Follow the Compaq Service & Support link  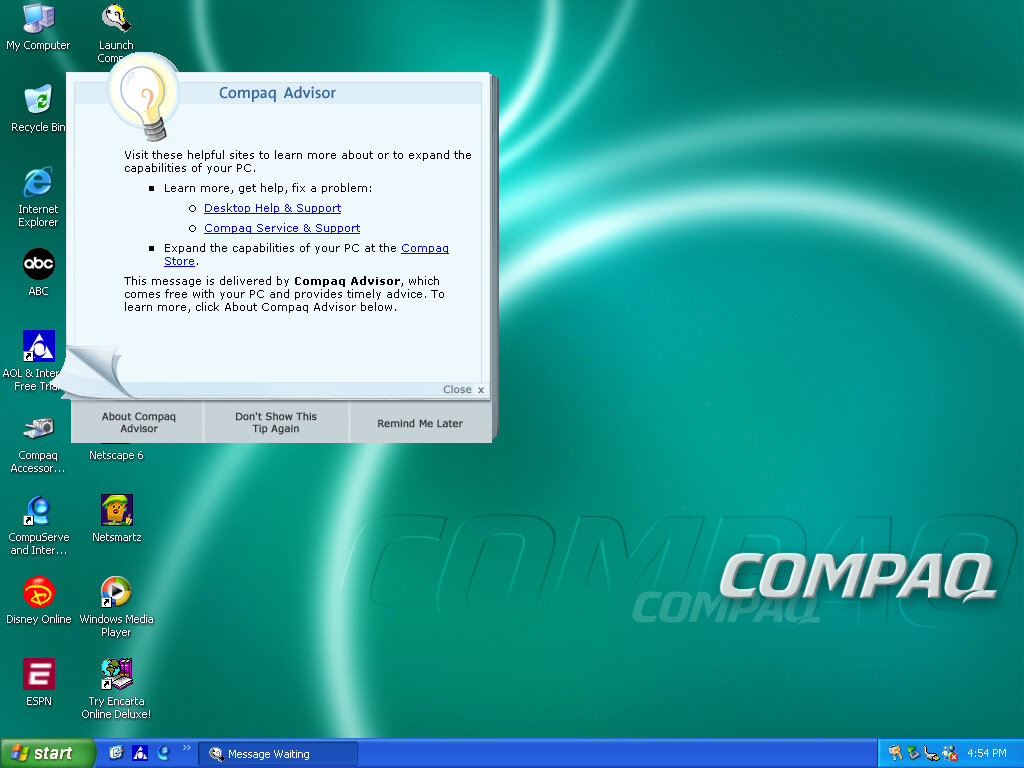click(281, 228)
